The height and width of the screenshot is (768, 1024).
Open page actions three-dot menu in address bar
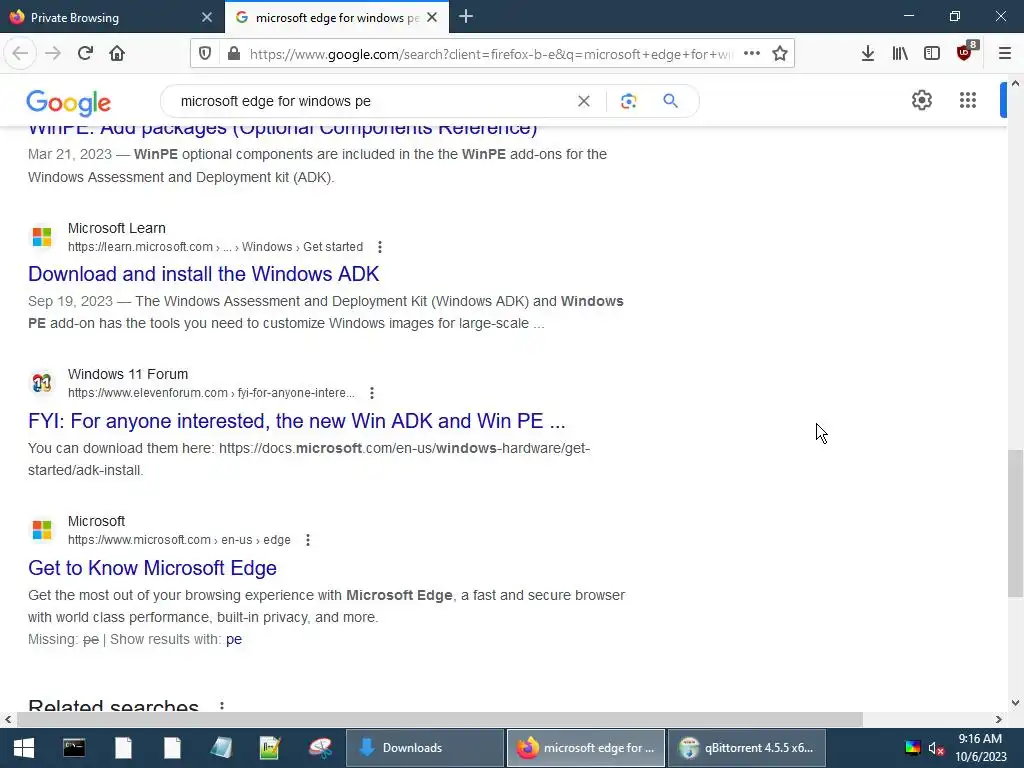[x=752, y=54]
